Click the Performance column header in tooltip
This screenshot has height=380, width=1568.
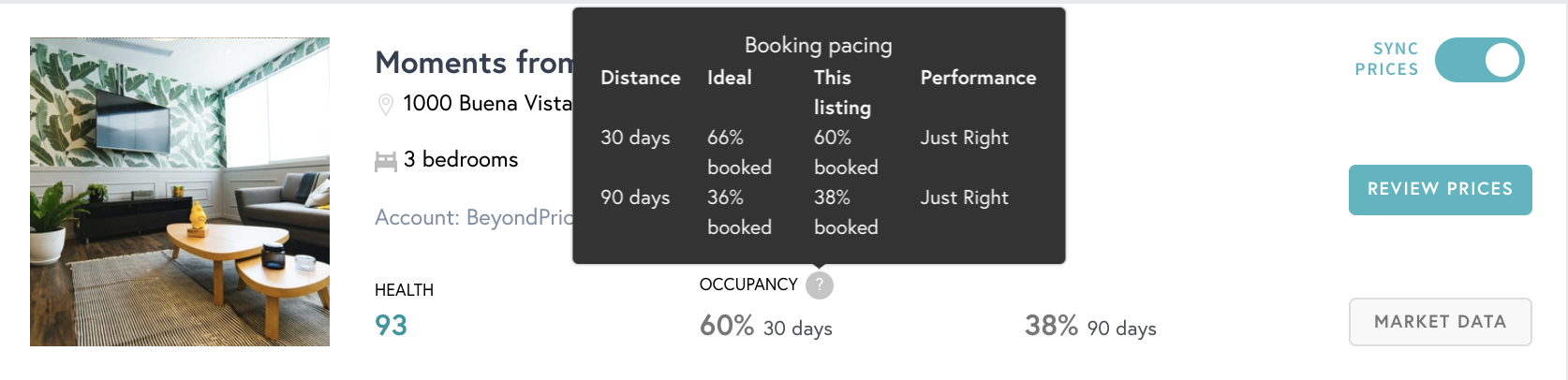(978, 78)
